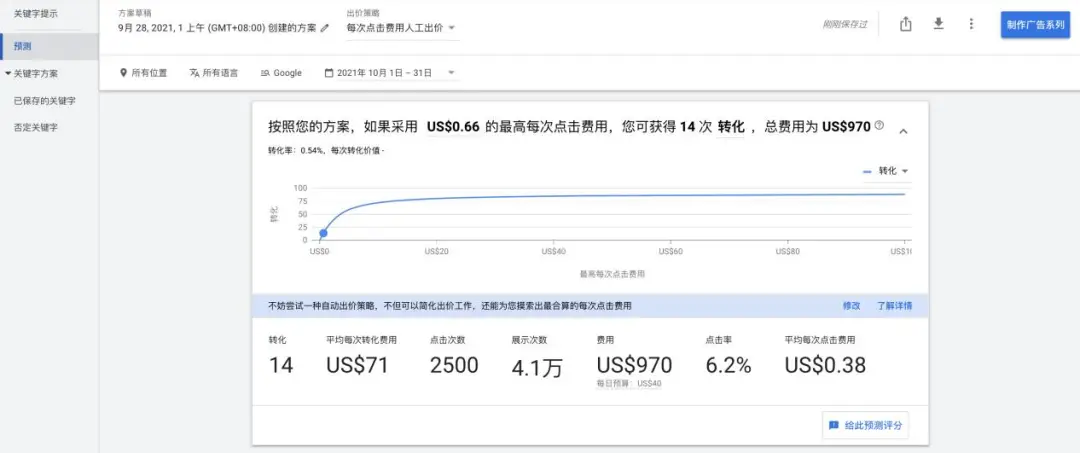Click the 修改 link in blue banner
The image size is (1080, 453).
(851, 306)
